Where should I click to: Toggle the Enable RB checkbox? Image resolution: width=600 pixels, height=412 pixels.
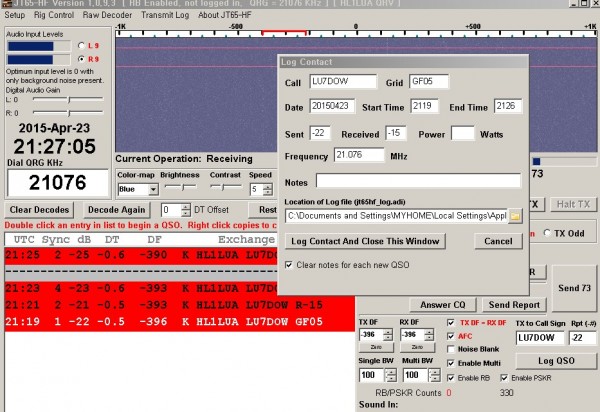[451, 378]
